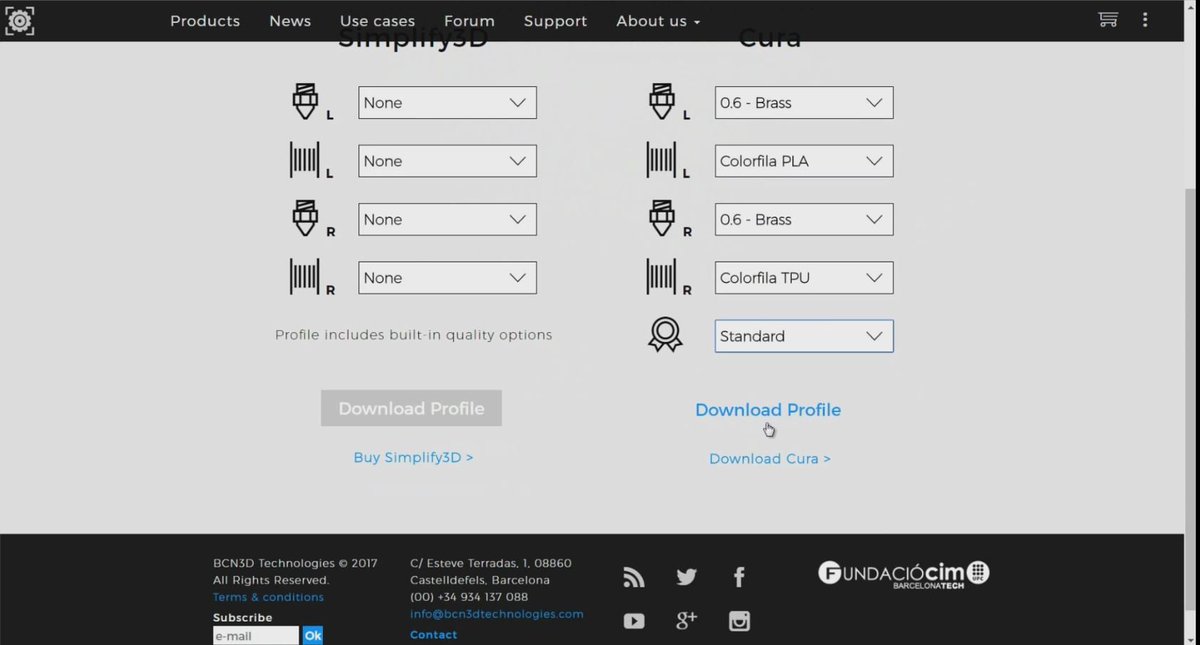Click the Cura Download Profile link
The width and height of the screenshot is (1200, 645).
click(x=768, y=410)
